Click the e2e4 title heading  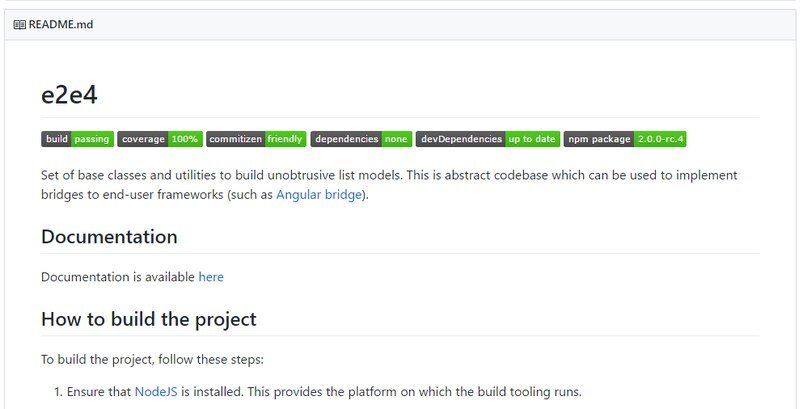69,94
